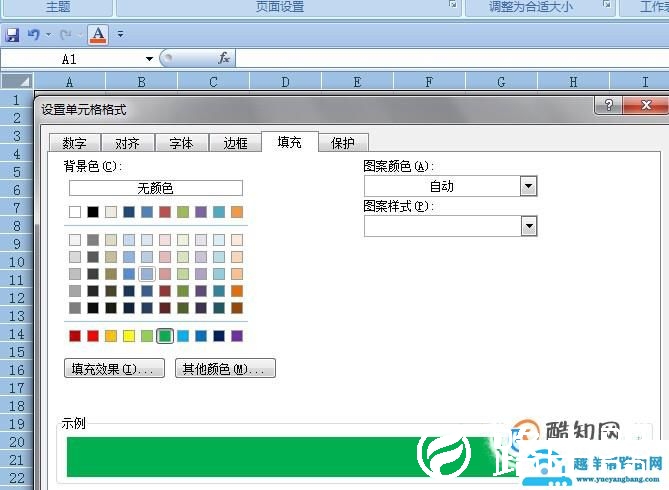This screenshot has width=669, height=490.
Task: Select row 1 header
Action: (x=17, y=100)
